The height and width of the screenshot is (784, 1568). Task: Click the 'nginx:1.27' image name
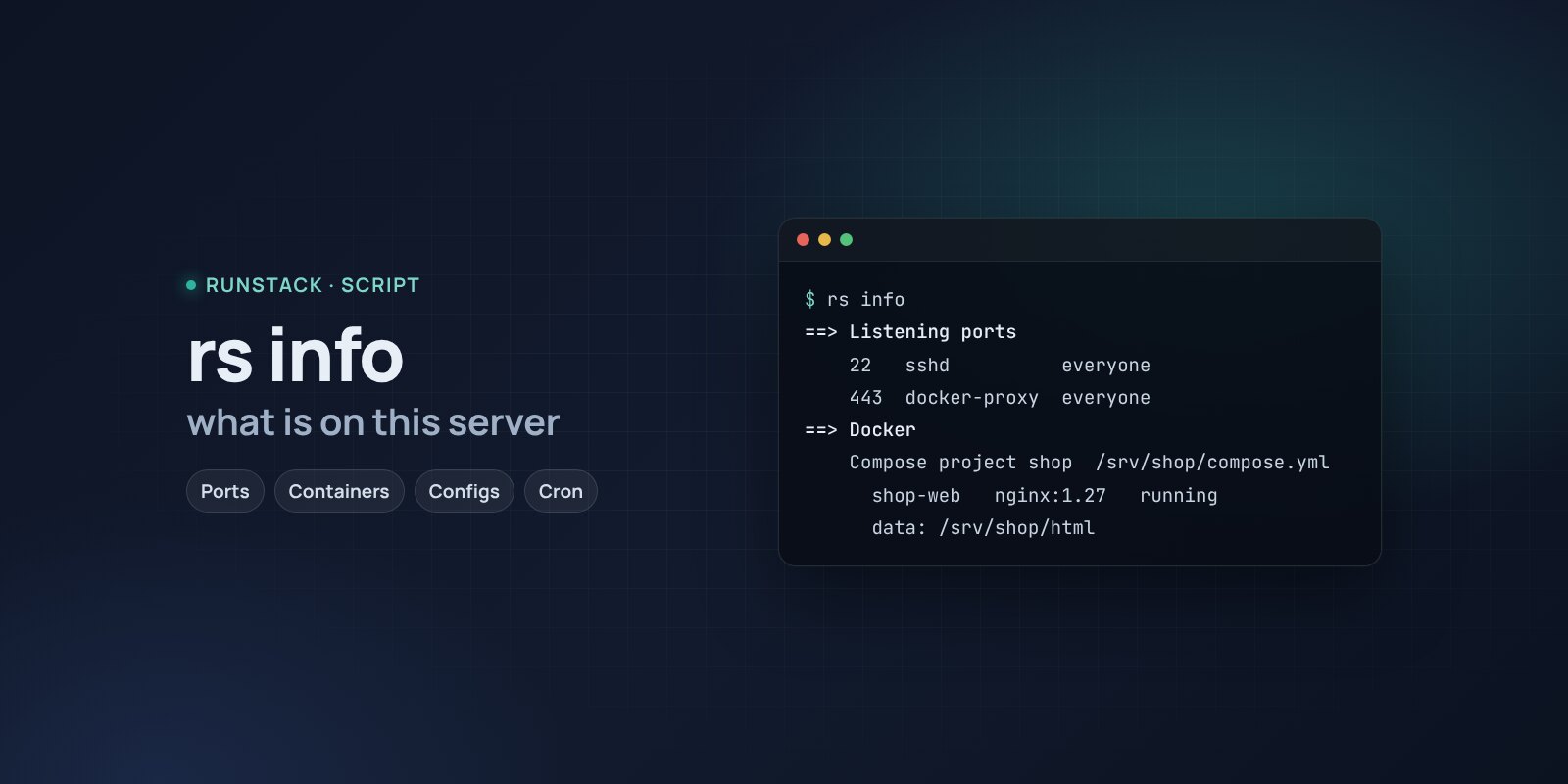(x=1050, y=495)
